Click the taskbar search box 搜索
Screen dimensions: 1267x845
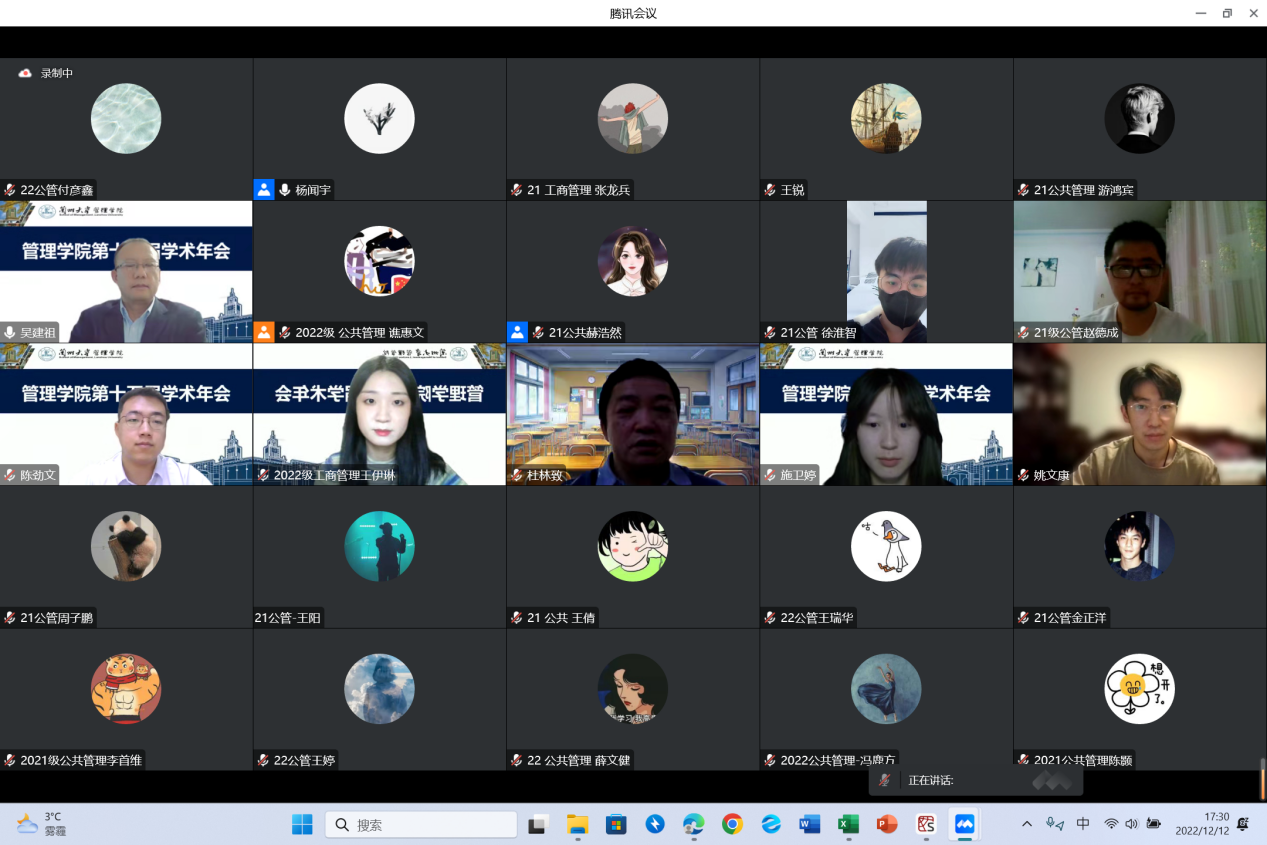421,824
